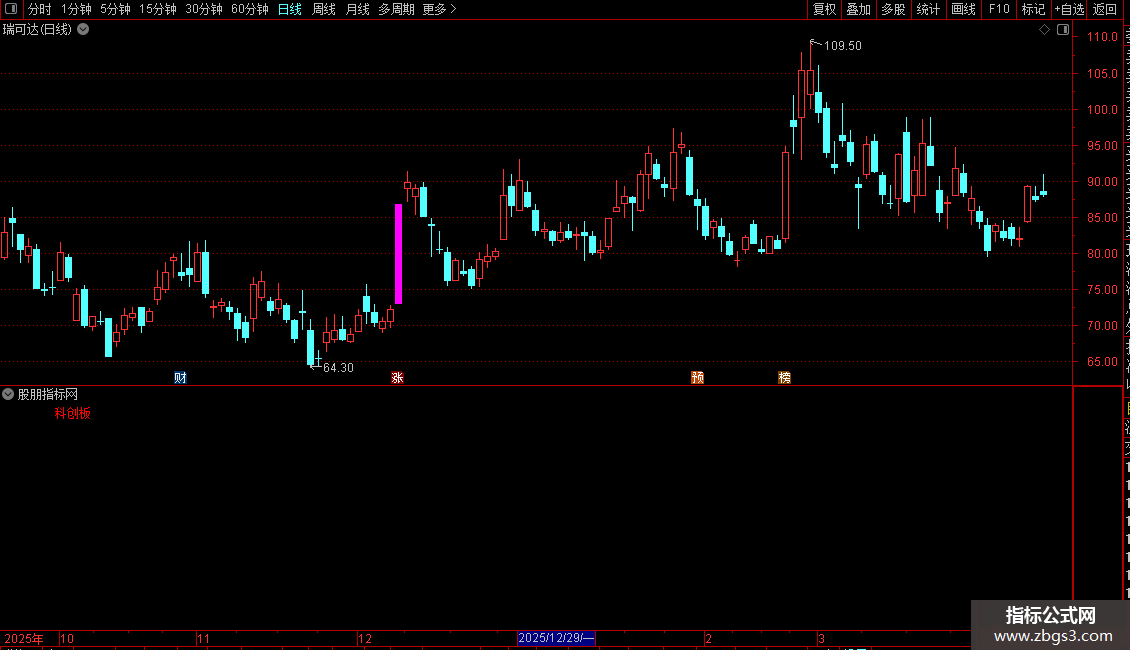1130x650 pixels.
Task: Switch to the 60分钟 period
Action: [250, 9]
